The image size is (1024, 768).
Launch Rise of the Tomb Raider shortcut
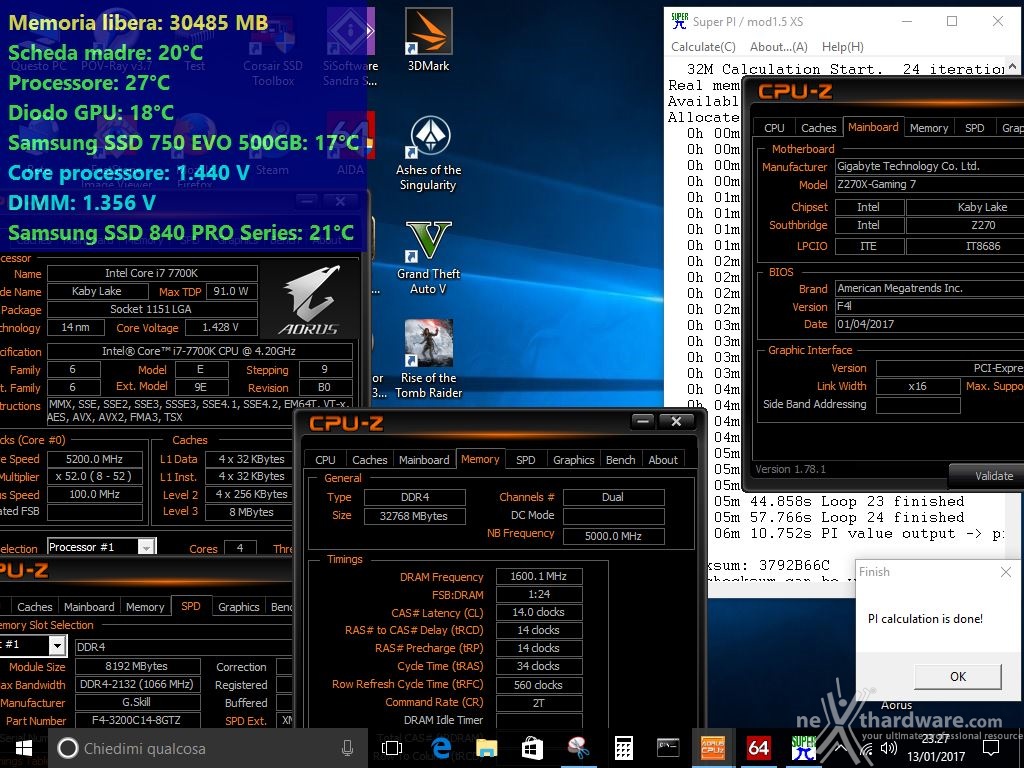[x=428, y=359]
